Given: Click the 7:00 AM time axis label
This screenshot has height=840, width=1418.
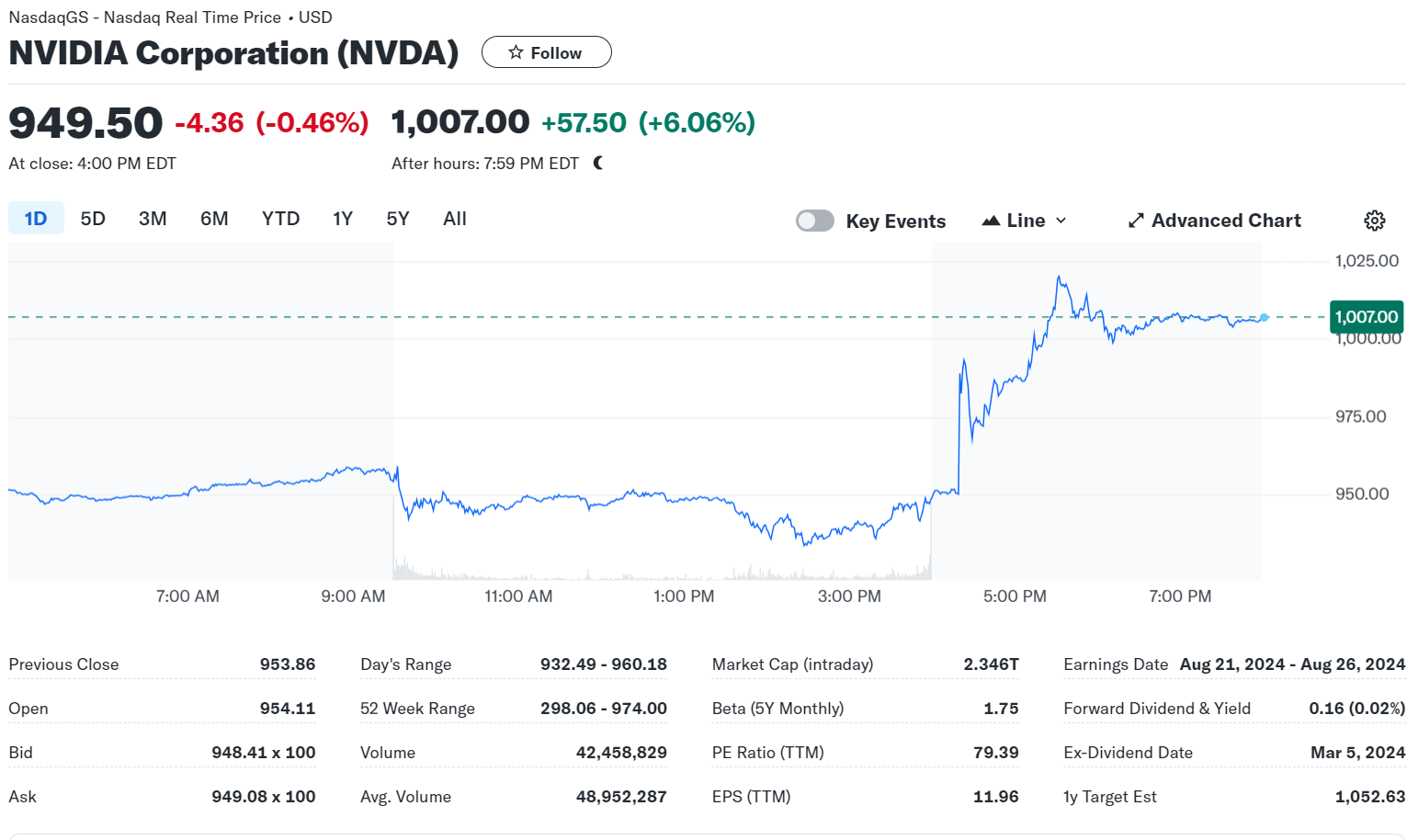Looking at the screenshot, I should (187, 596).
